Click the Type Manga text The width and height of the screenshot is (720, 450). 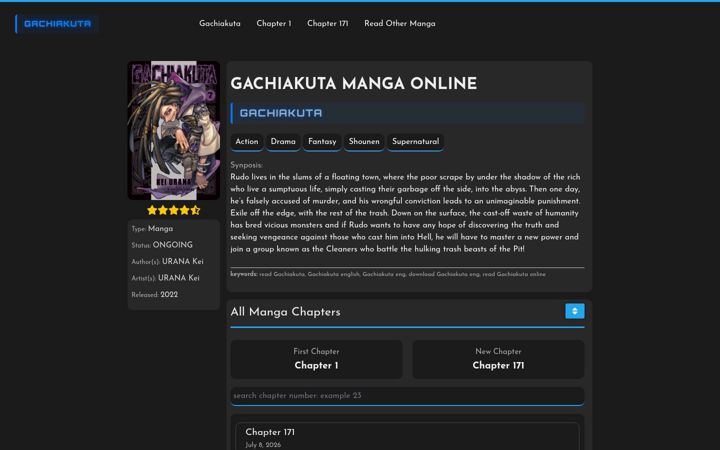coord(152,229)
